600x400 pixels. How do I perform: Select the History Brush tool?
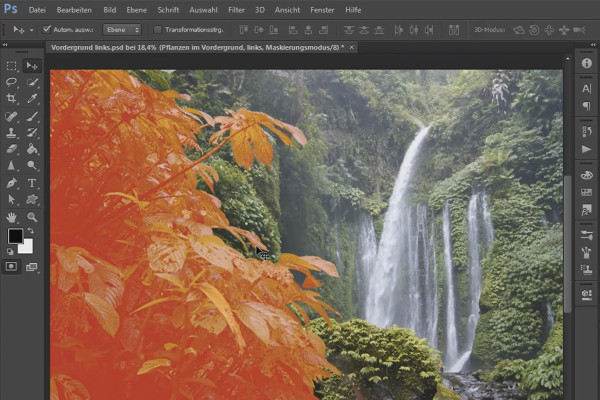click(x=32, y=132)
